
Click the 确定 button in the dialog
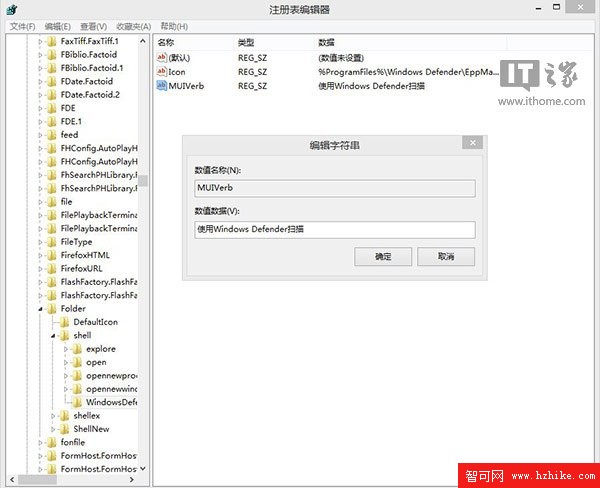click(383, 256)
